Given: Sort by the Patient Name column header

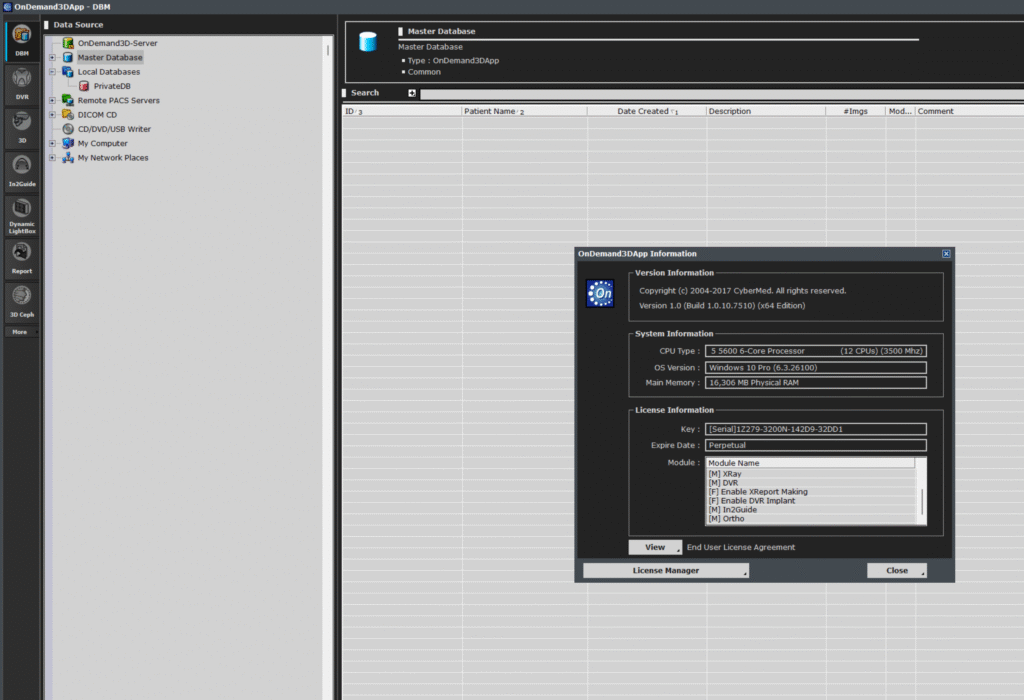Looking at the screenshot, I should click(524, 112).
